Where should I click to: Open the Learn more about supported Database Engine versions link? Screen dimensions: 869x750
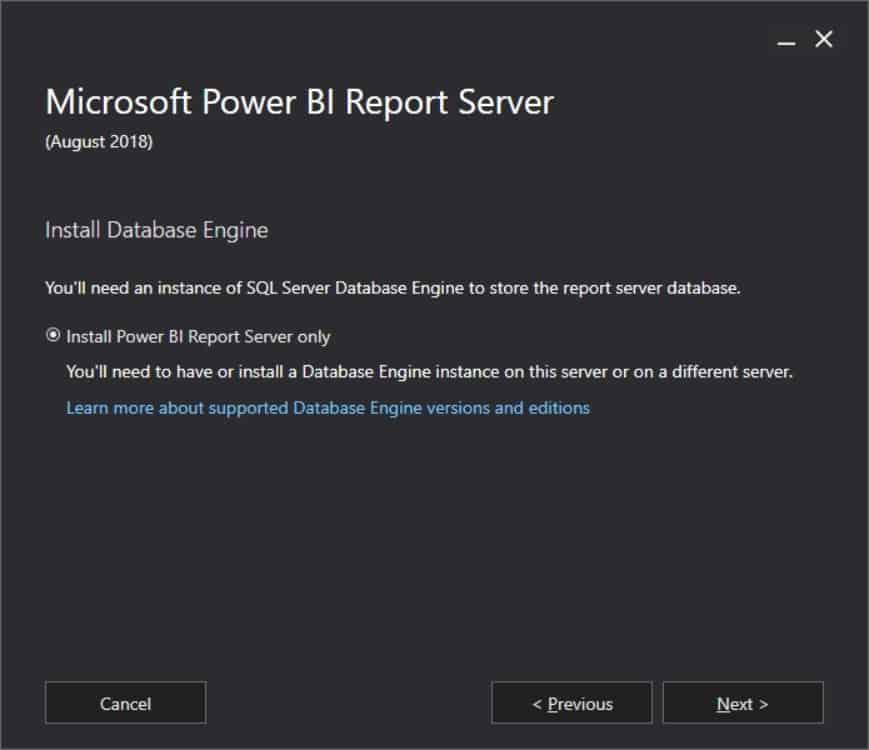[x=328, y=408]
